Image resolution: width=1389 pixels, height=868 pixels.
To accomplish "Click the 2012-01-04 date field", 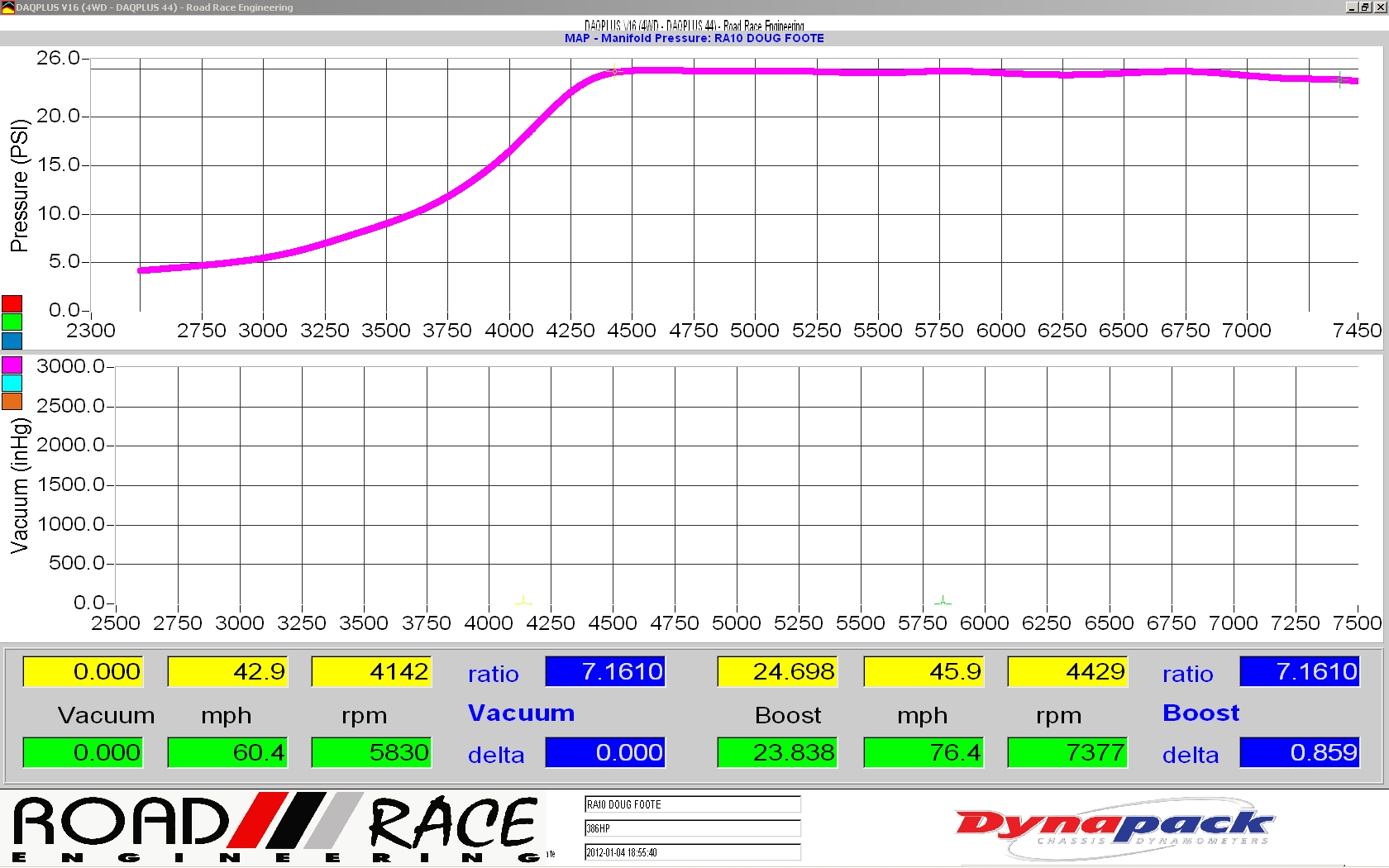I will pyautogui.click(x=692, y=852).
